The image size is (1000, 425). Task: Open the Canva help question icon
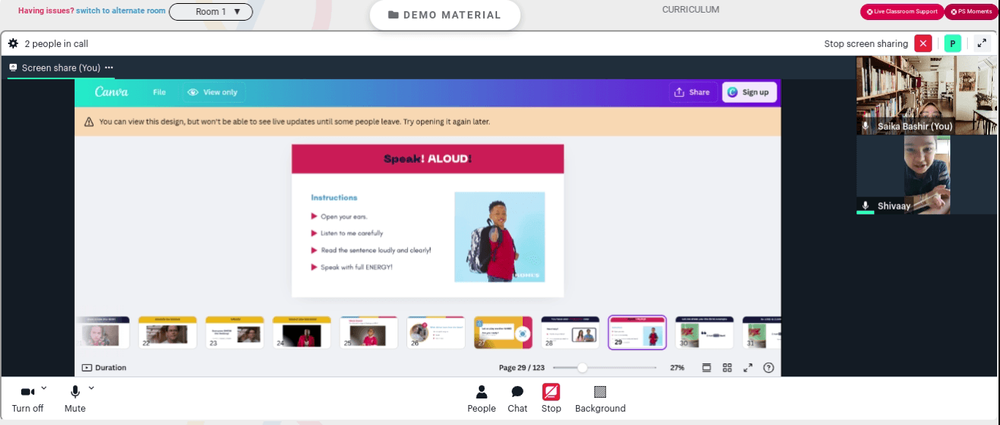pos(768,368)
